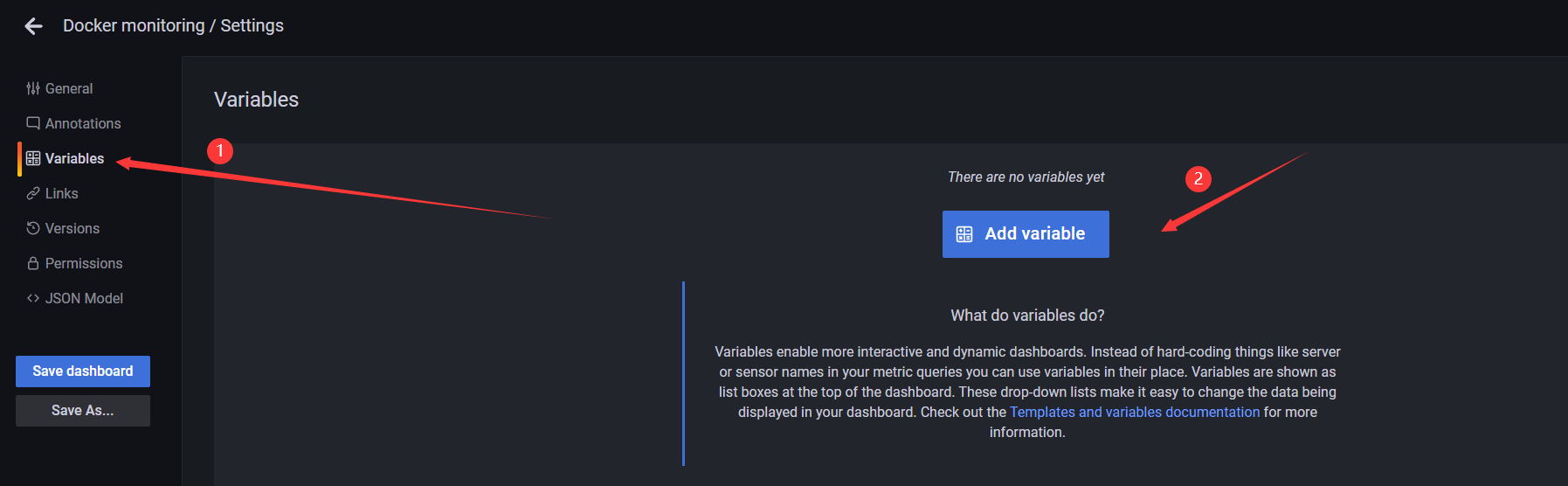The height and width of the screenshot is (486, 1568).
Task: View the JSON Model section
Action: (84, 298)
